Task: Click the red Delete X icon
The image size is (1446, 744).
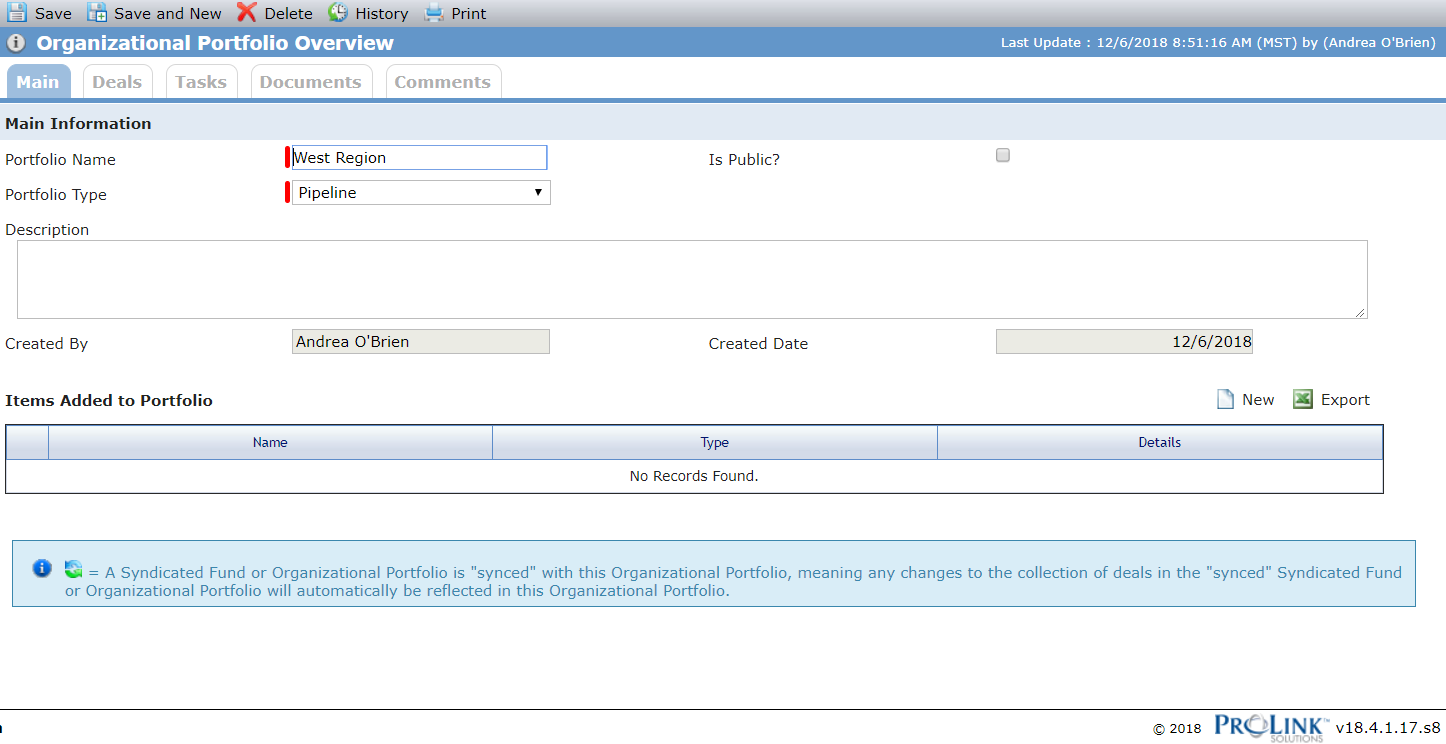Action: point(247,12)
